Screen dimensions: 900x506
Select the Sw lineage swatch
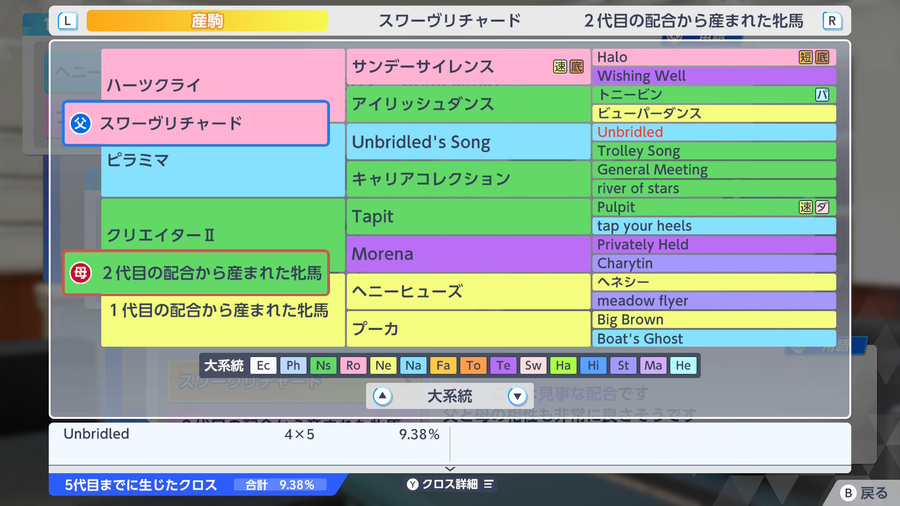point(533,365)
